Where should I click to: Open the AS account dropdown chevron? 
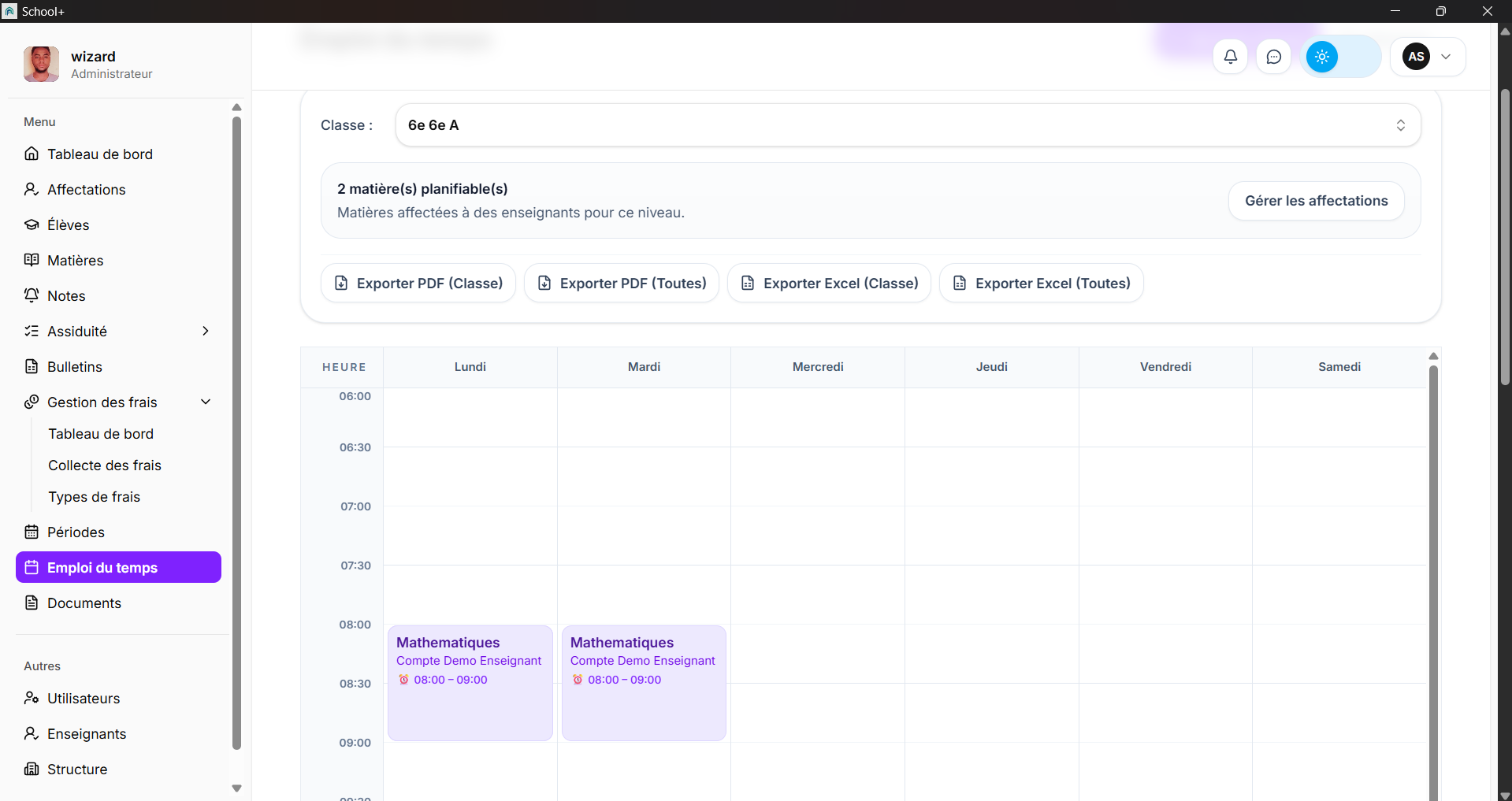1446,57
